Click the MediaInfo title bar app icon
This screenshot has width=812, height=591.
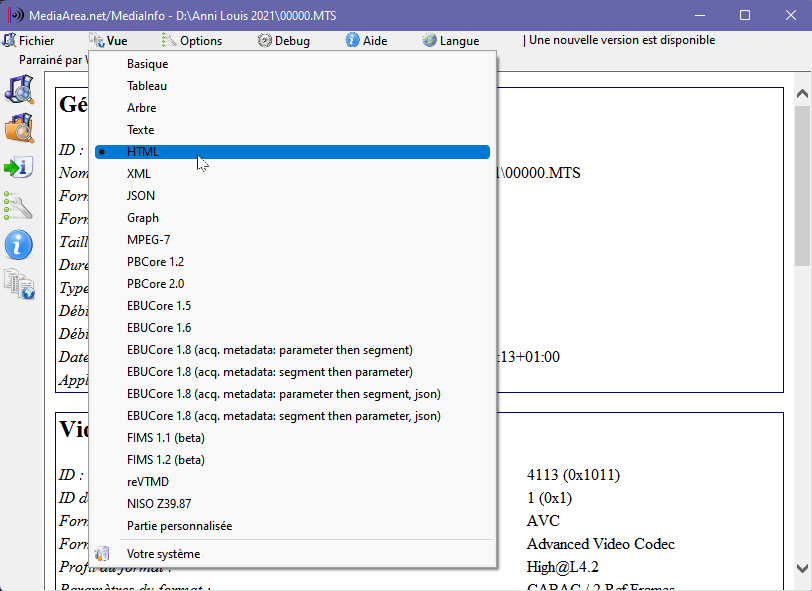point(15,16)
